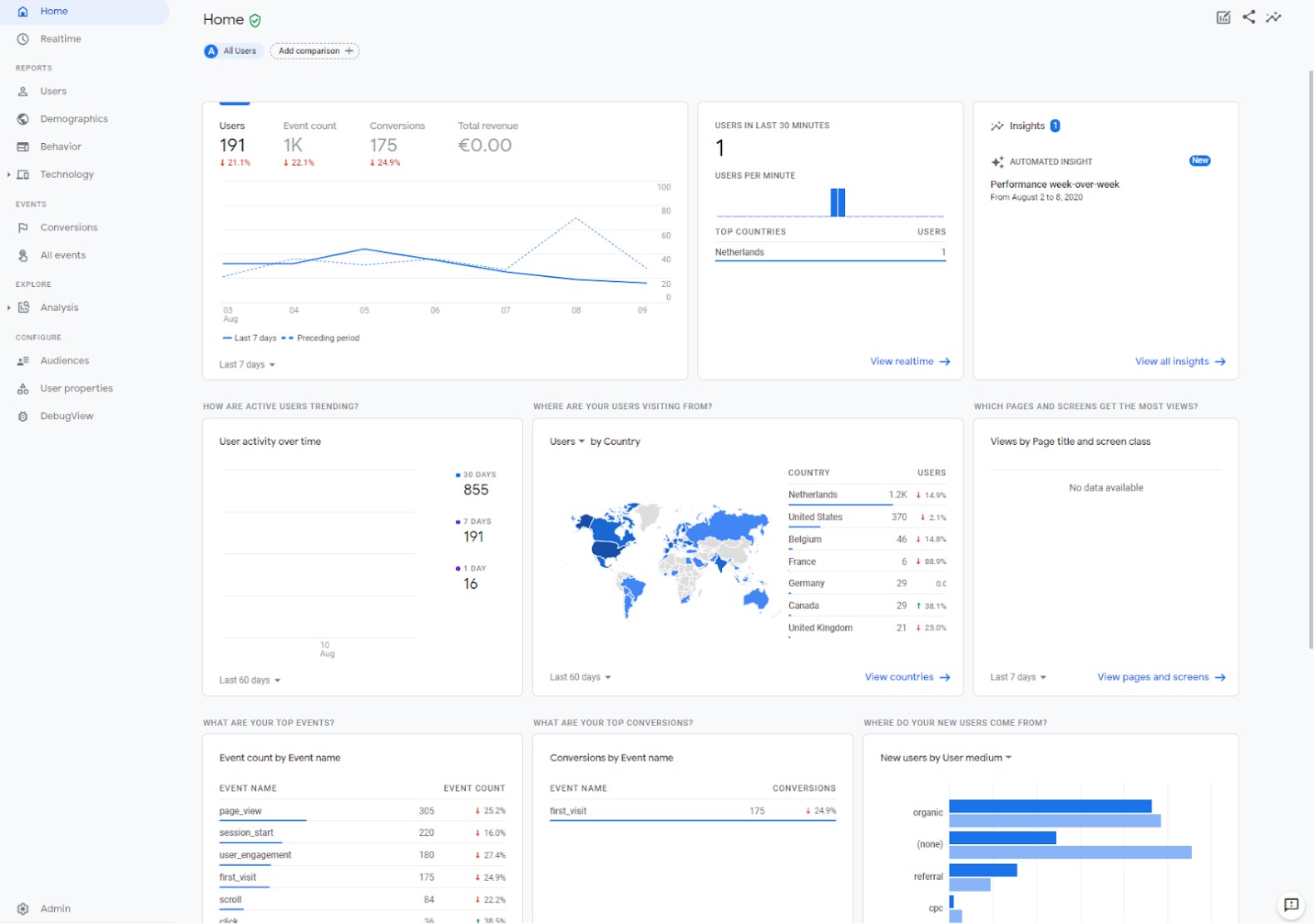The height and width of the screenshot is (924, 1315).
Task: Expand the Analysis sidebar section
Action: point(9,308)
